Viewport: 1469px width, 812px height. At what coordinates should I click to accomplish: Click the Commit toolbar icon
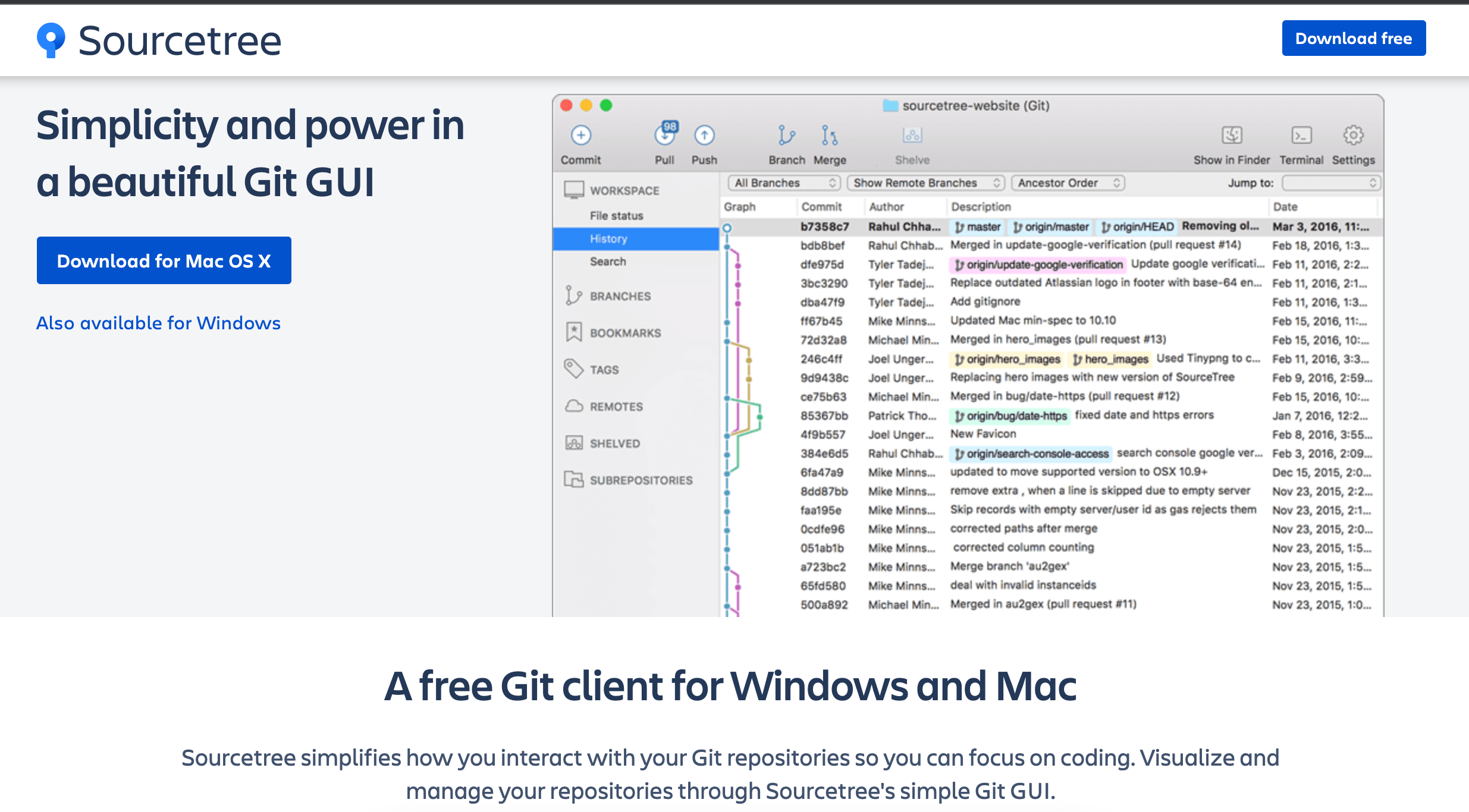tap(581, 136)
